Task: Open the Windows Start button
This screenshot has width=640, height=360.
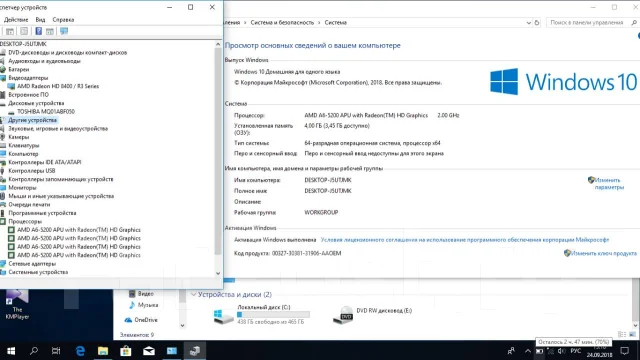Action: [11, 351]
